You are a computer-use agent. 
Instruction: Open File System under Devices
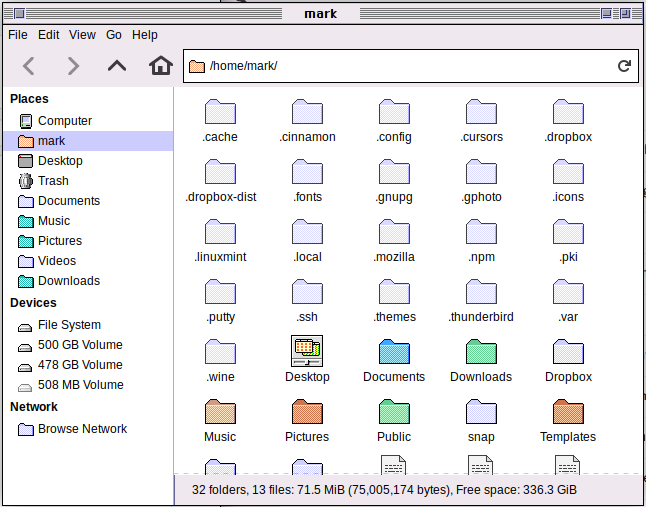pos(88,325)
